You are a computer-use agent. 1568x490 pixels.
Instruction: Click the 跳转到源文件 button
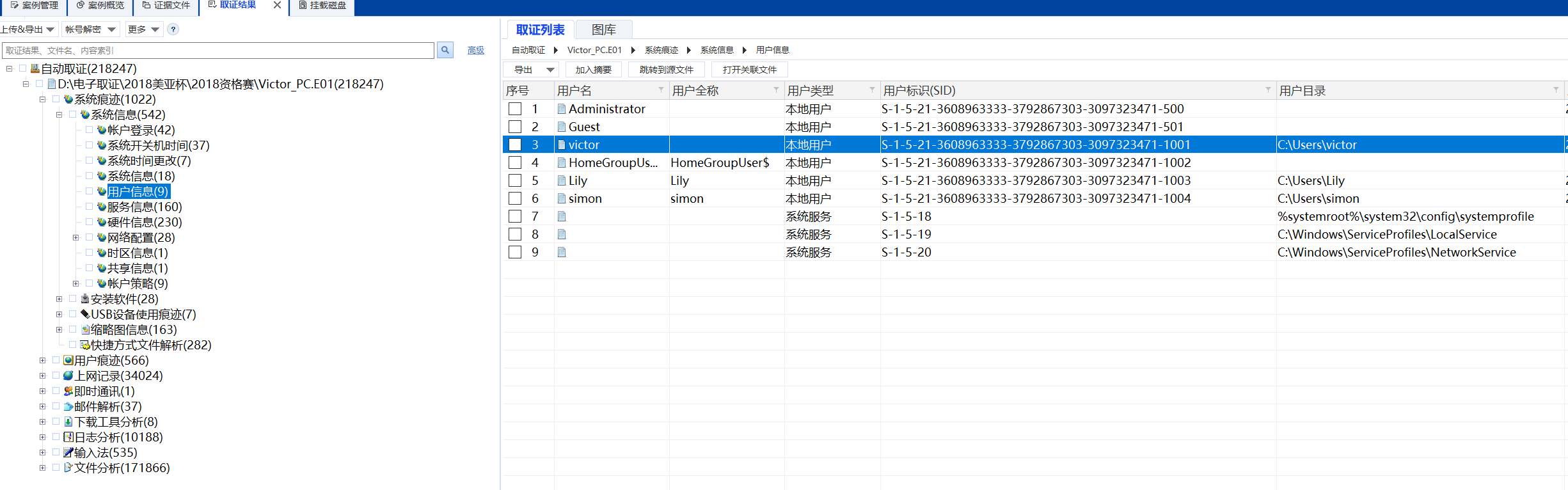click(666, 70)
